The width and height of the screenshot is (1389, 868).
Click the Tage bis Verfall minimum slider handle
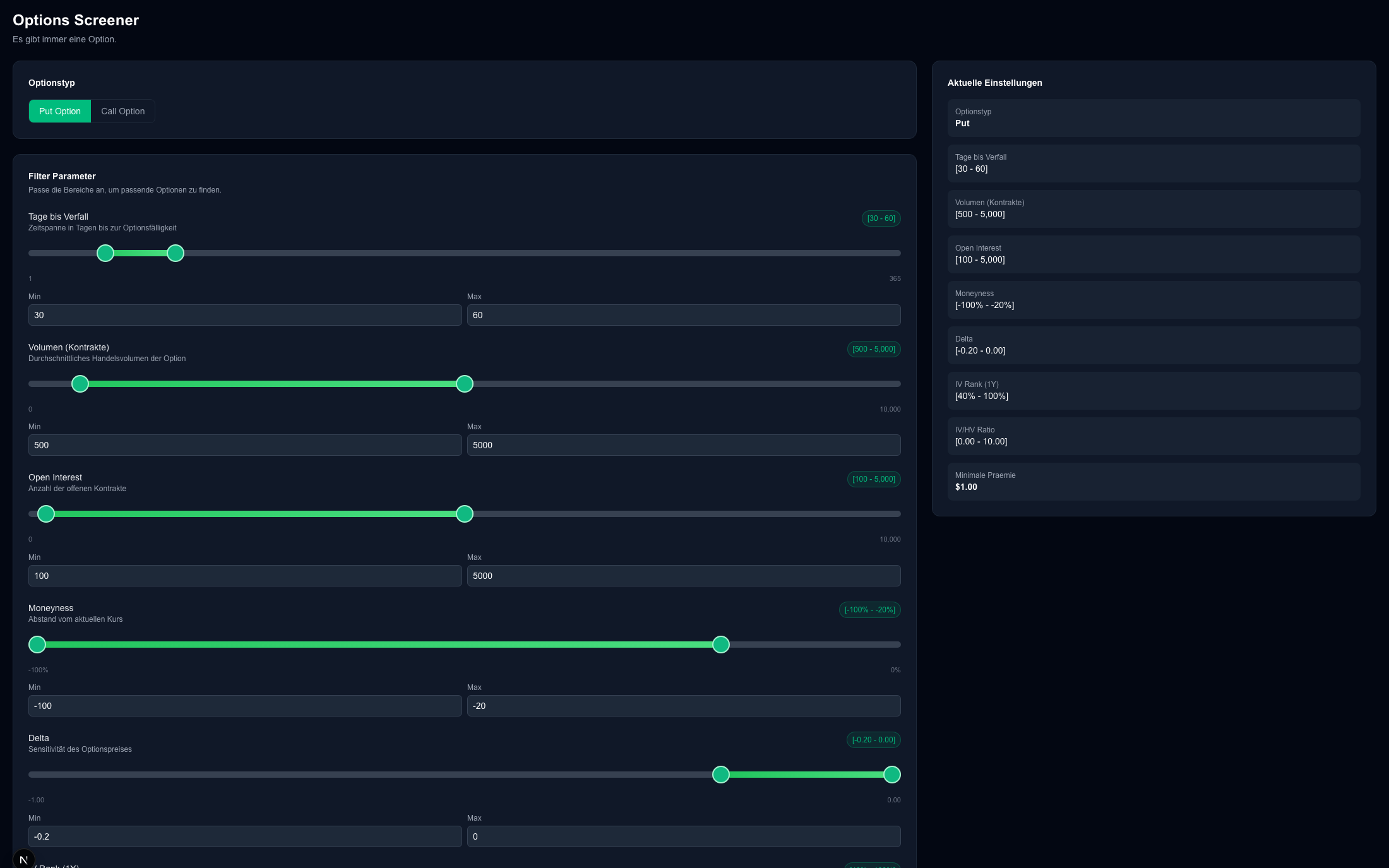point(105,253)
